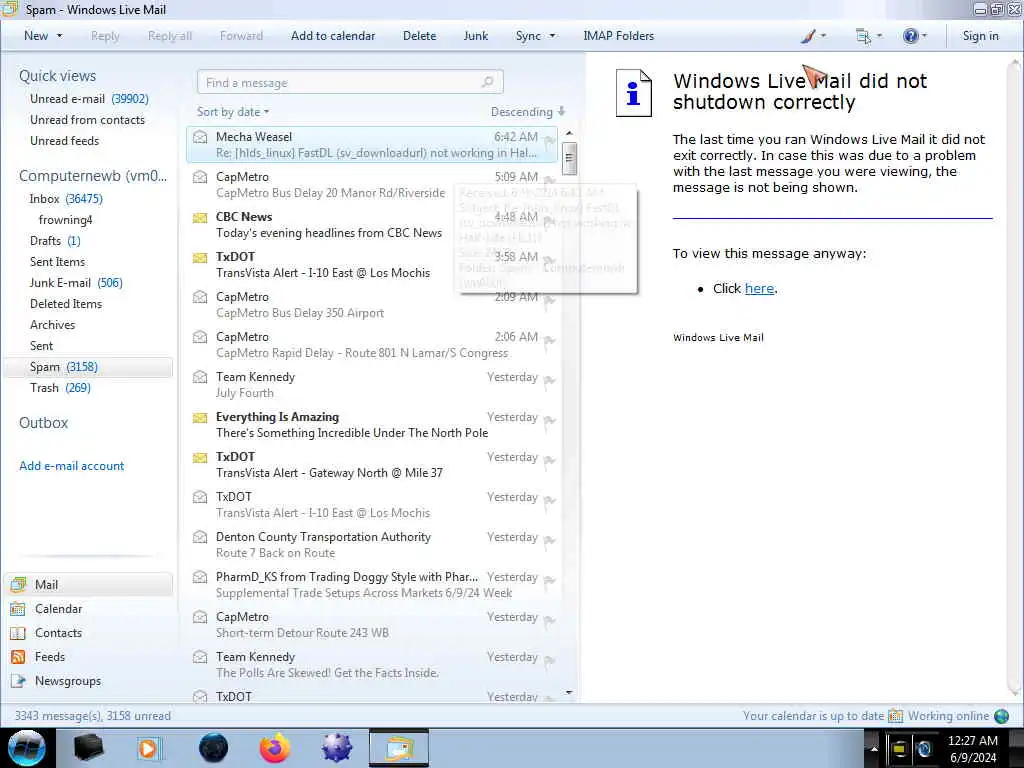Select Unread e-mail quick view
The image size is (1024, 768).
(x=89, y=99)
